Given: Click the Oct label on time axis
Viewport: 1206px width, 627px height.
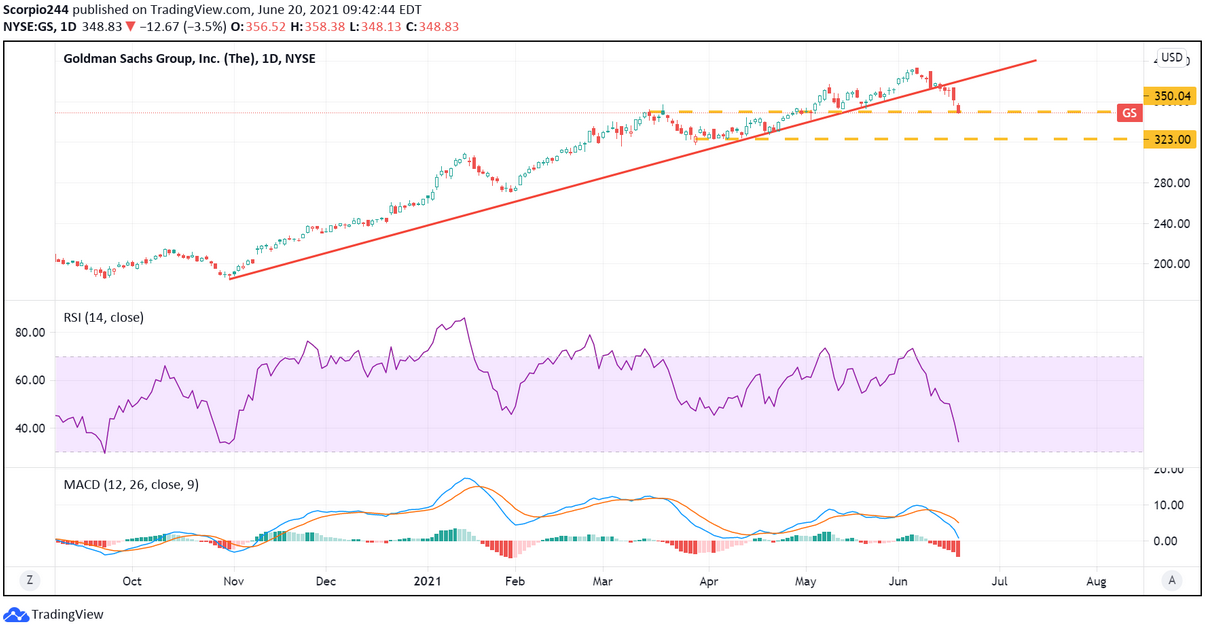Looking at the screenshot, I should pyautogui.click(x=132, y=580).
